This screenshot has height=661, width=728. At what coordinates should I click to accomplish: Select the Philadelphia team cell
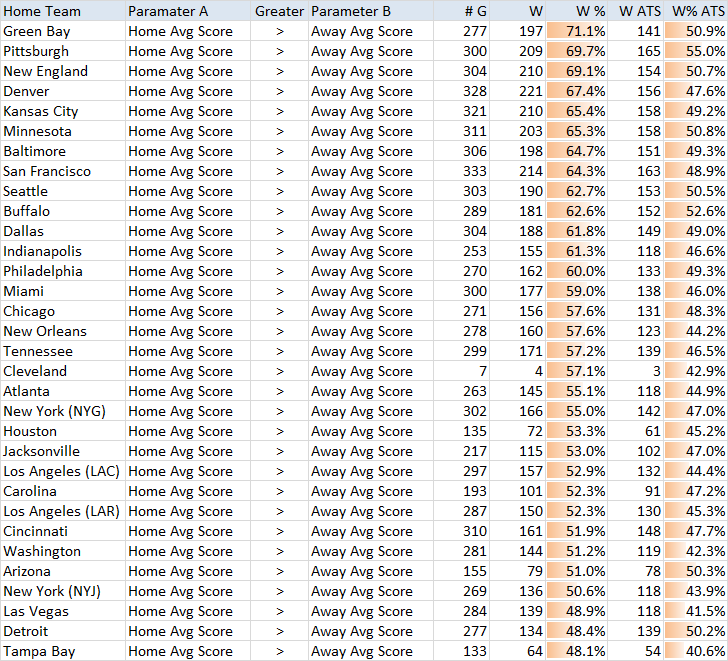coord(63,271)
